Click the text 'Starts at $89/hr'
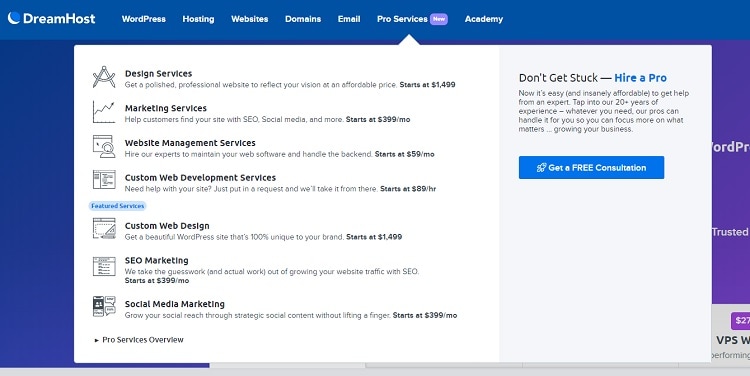The width and height of the screenshot is (750, 376). point(408,189)
